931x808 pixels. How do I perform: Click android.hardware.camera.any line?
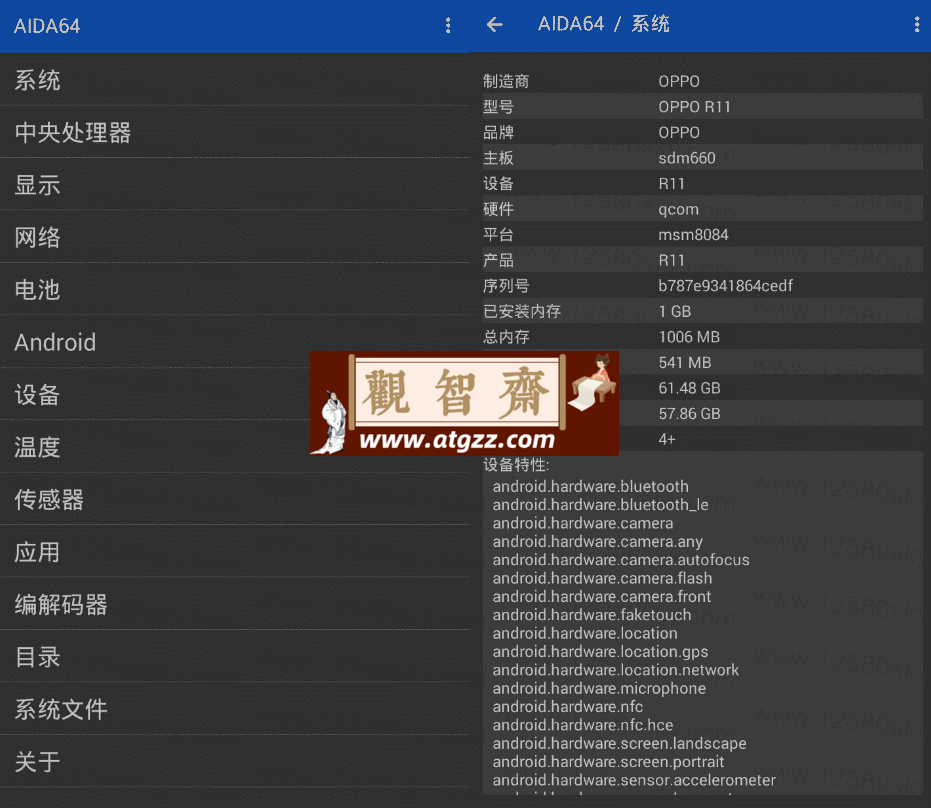(597, 541)
